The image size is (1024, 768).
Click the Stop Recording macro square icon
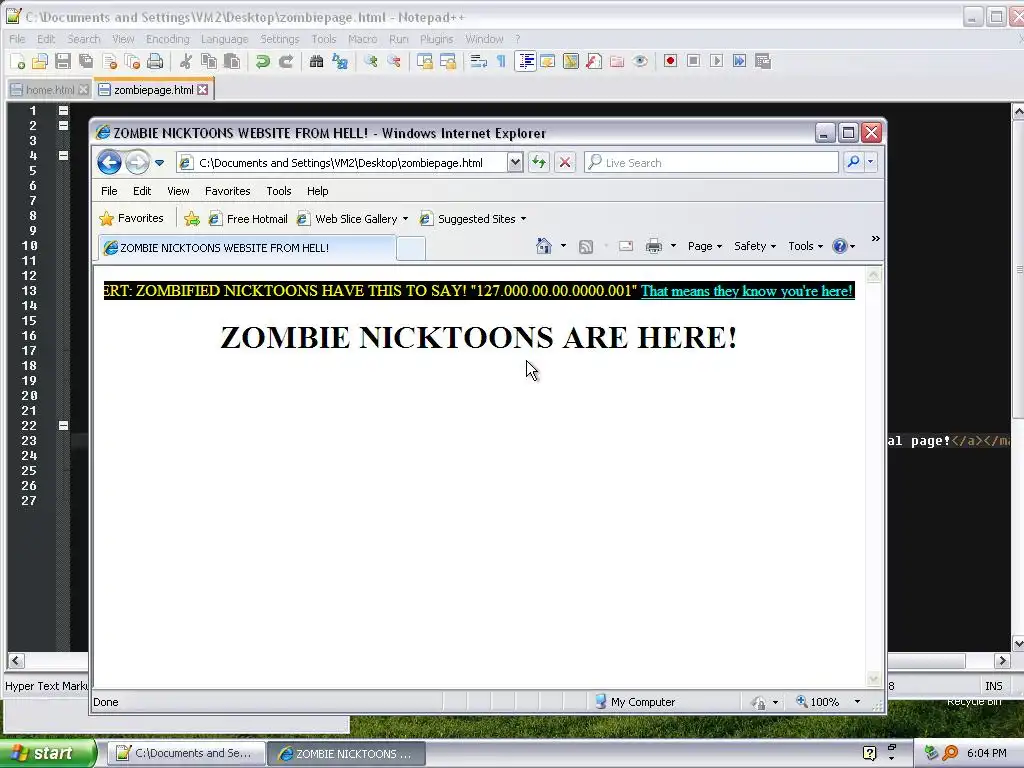(694, 61)
